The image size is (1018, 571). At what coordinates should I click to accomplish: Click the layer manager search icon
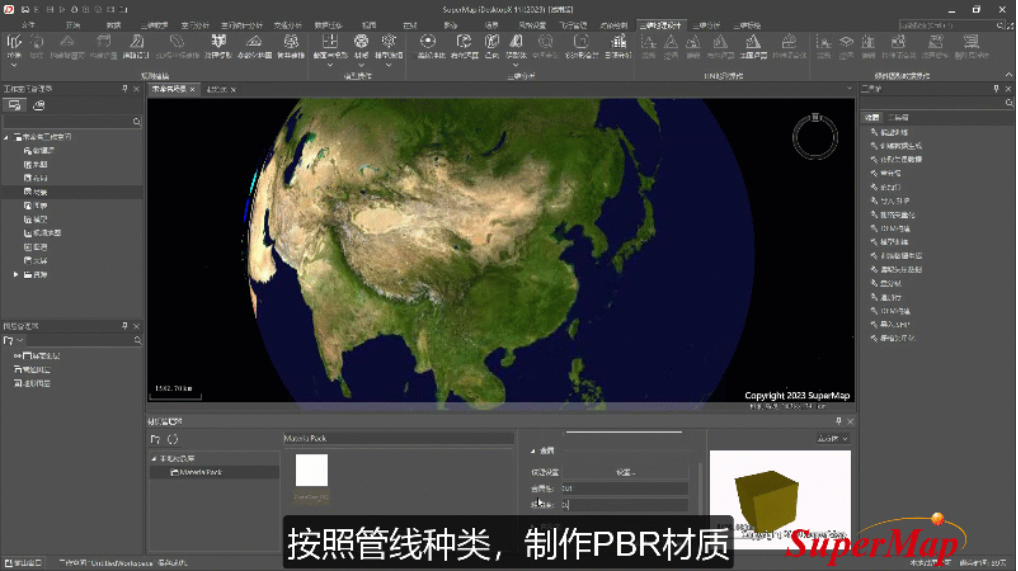point(137,340)
